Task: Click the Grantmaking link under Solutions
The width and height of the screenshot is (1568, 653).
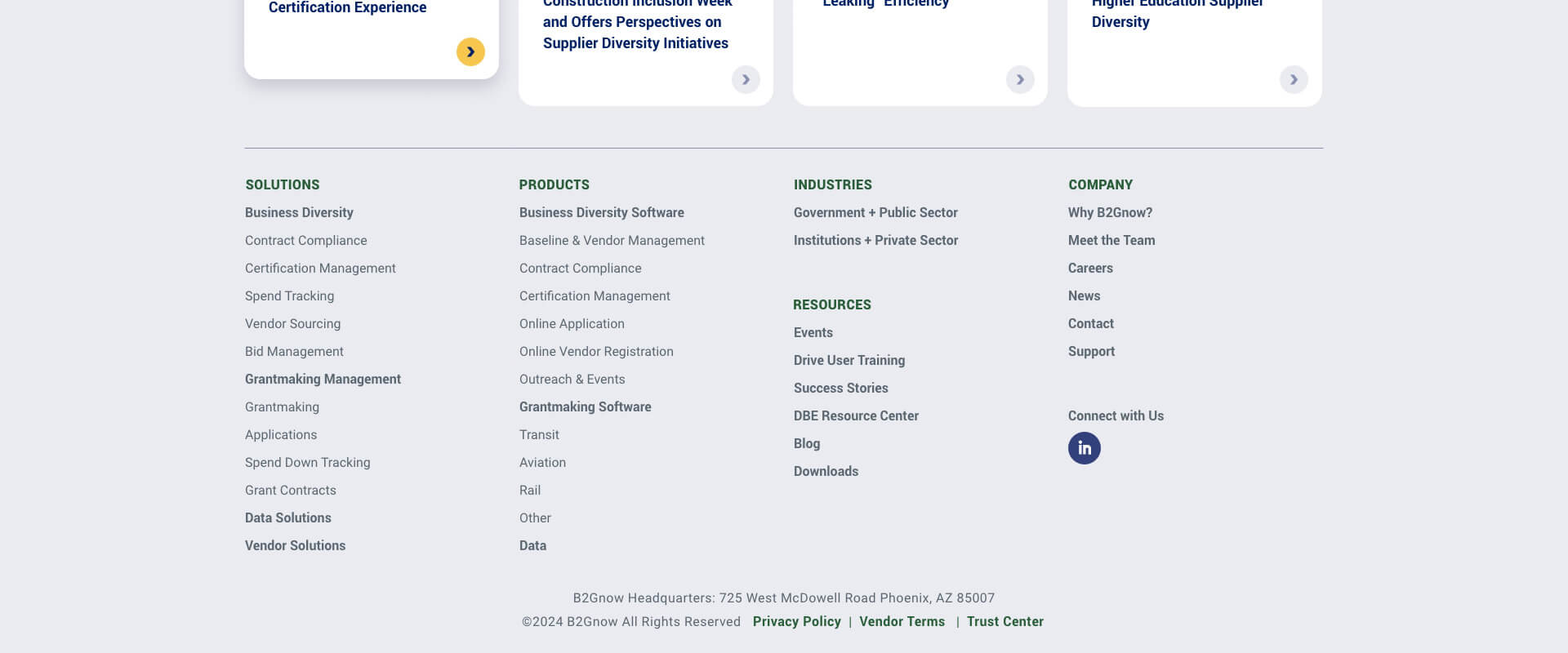Action: (282, 406)
